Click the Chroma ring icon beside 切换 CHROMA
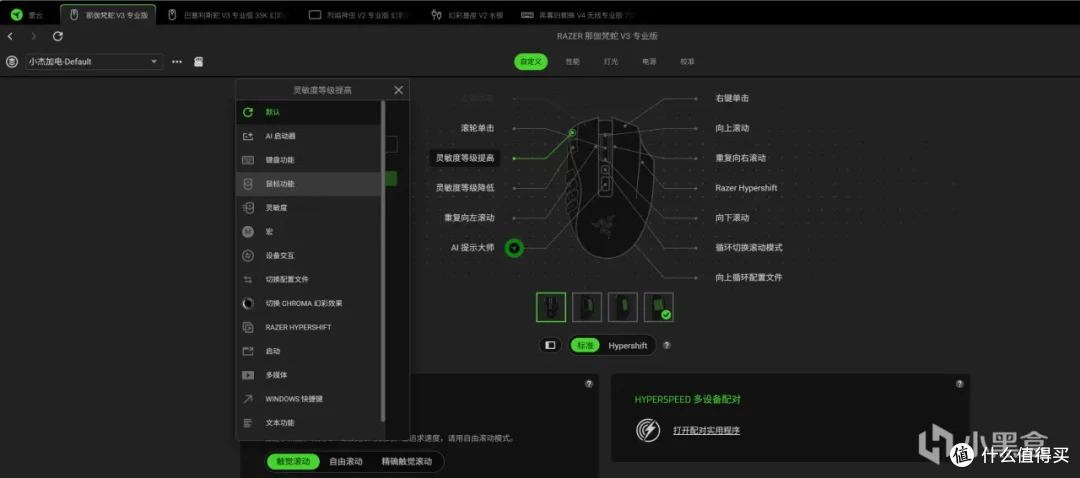Screen dimensions: 1080x478 pos(248,303)
